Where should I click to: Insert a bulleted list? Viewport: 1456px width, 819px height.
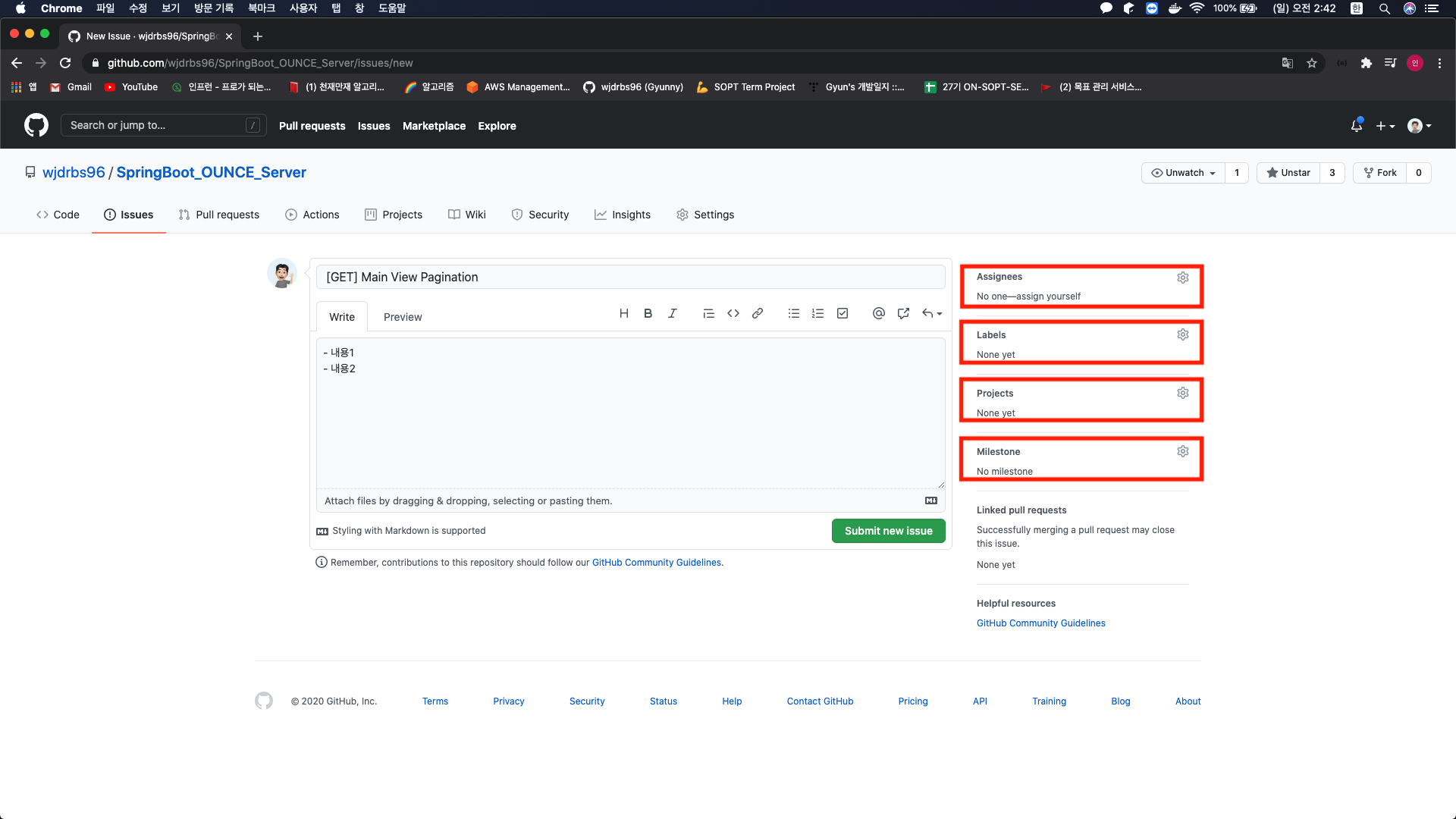point(793,313)
